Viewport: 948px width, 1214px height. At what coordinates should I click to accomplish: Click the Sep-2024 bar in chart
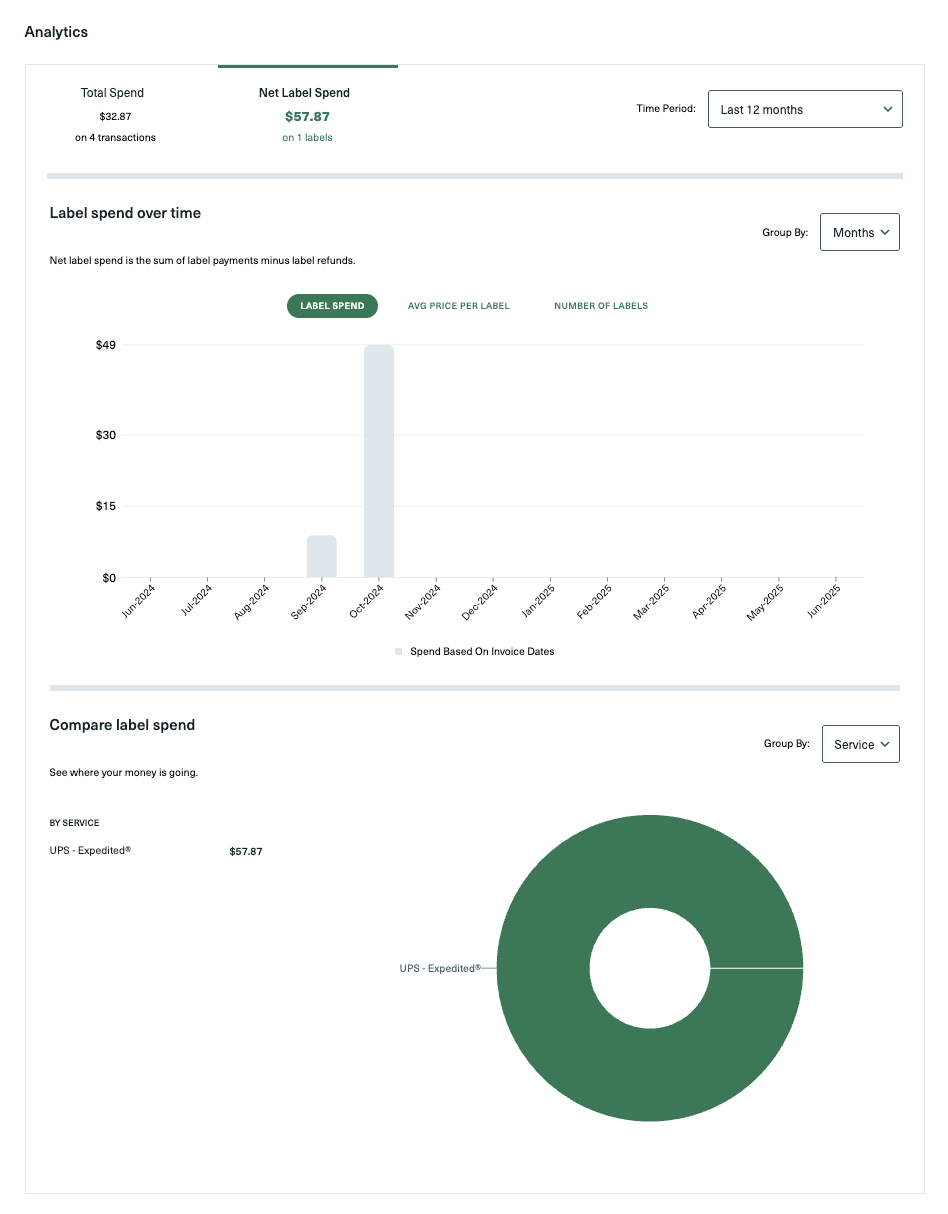tap(321, 556)
